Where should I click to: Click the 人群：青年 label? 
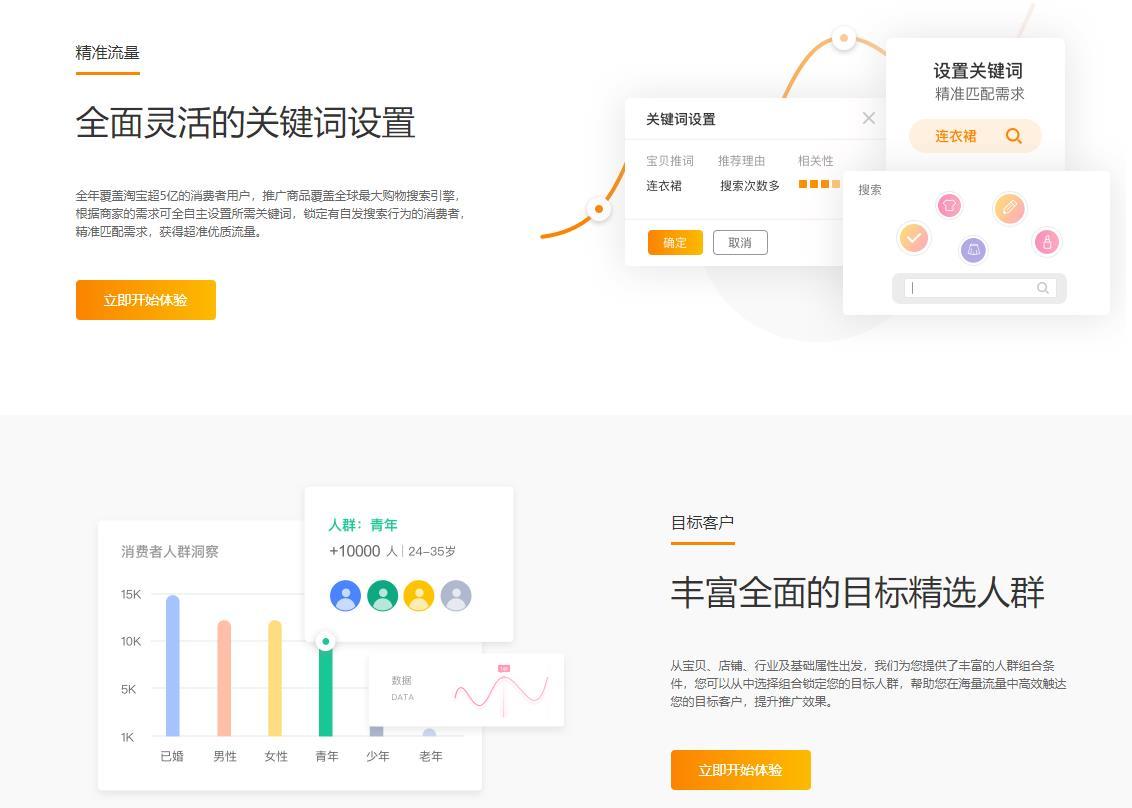click(363, 525)
